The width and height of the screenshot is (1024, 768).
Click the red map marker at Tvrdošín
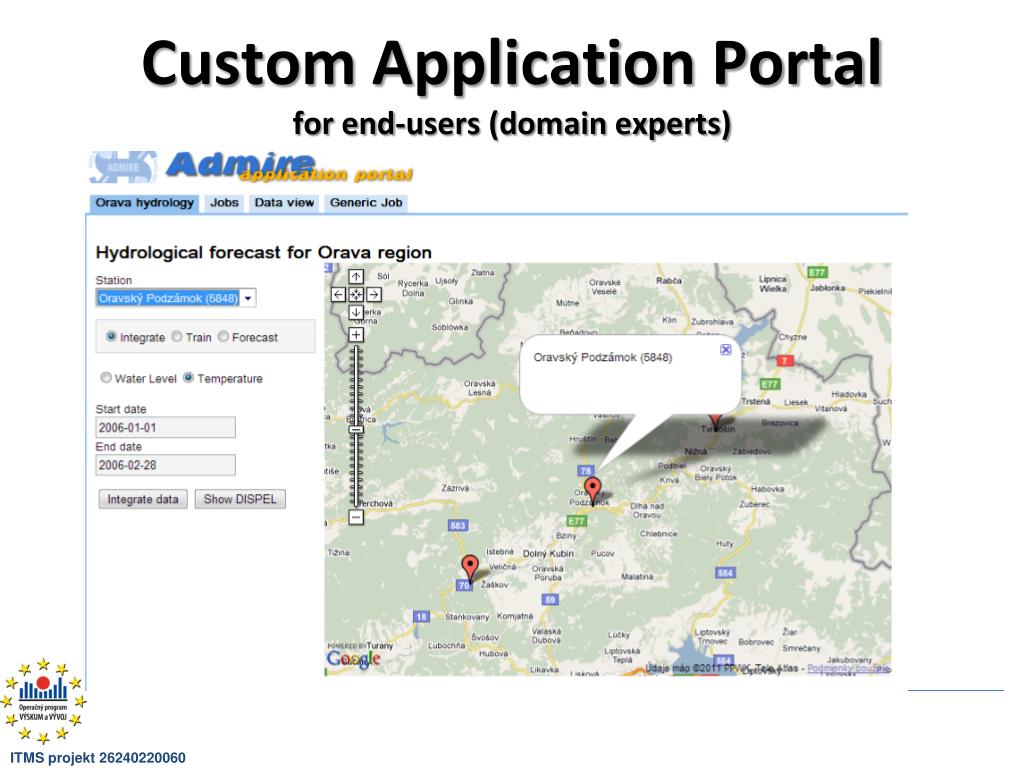coord(715,421)
